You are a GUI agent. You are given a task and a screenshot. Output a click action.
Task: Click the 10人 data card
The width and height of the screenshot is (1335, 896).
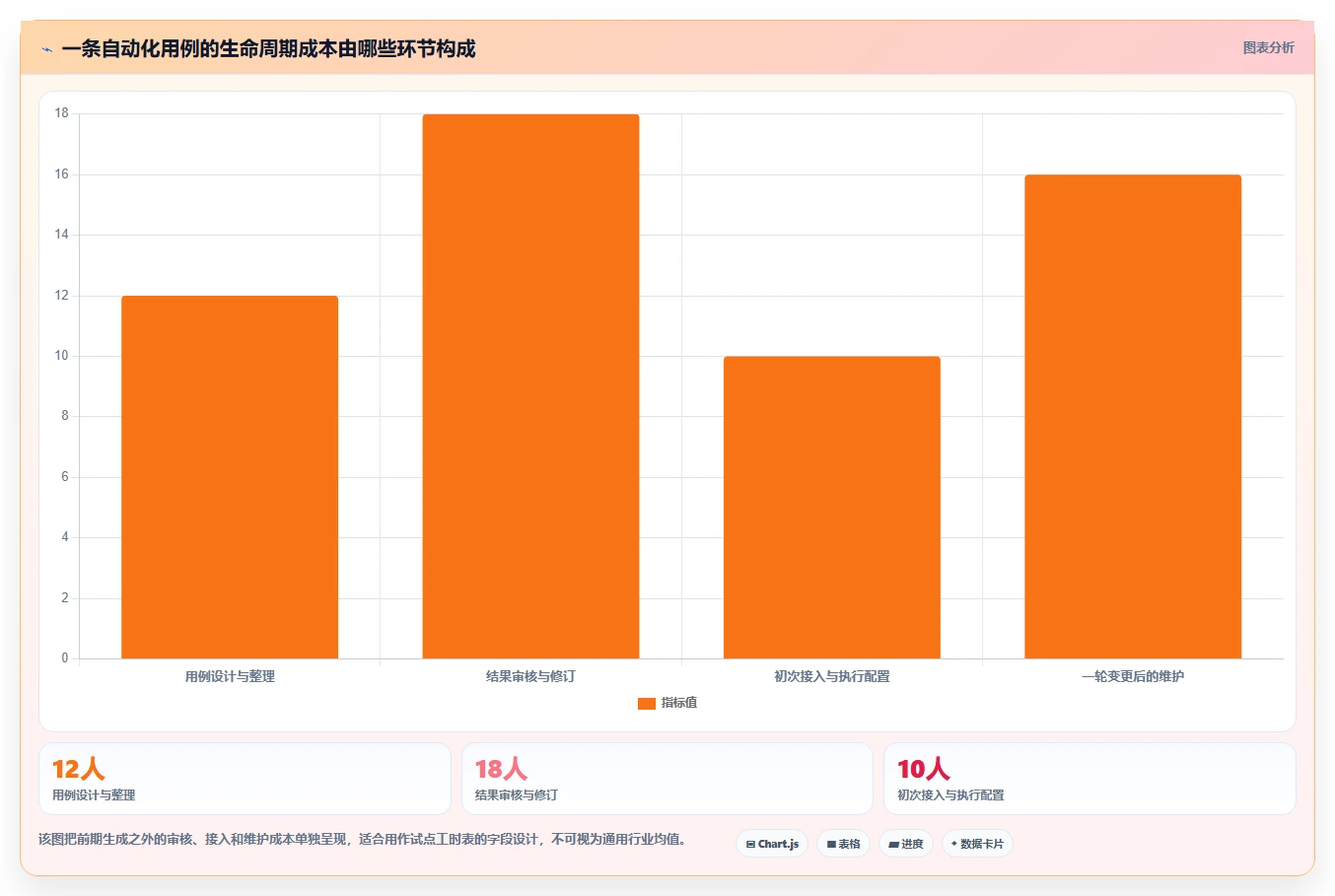pos(1089,779)
